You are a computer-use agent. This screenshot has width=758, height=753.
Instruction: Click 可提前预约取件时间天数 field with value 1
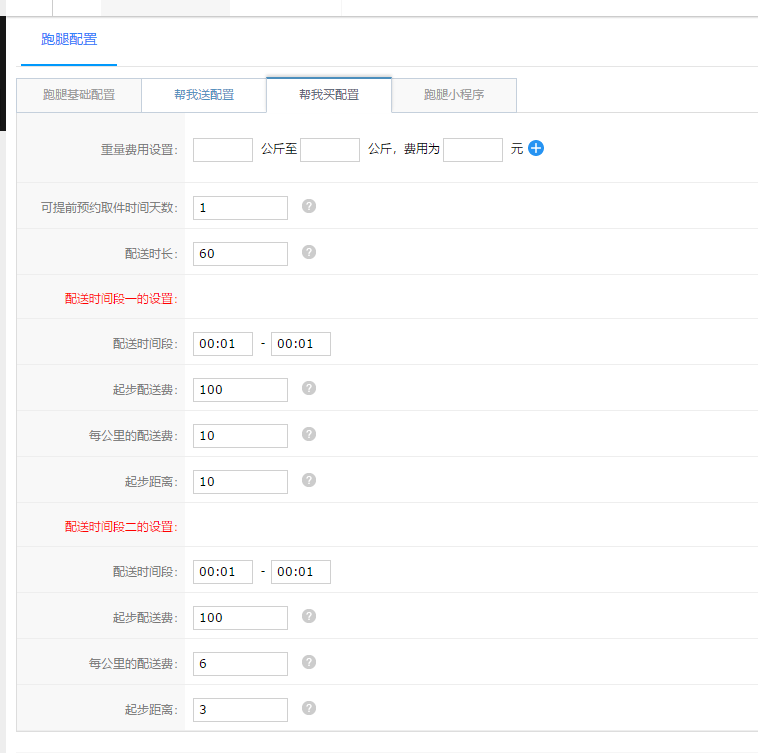click(x=240, y=208)
